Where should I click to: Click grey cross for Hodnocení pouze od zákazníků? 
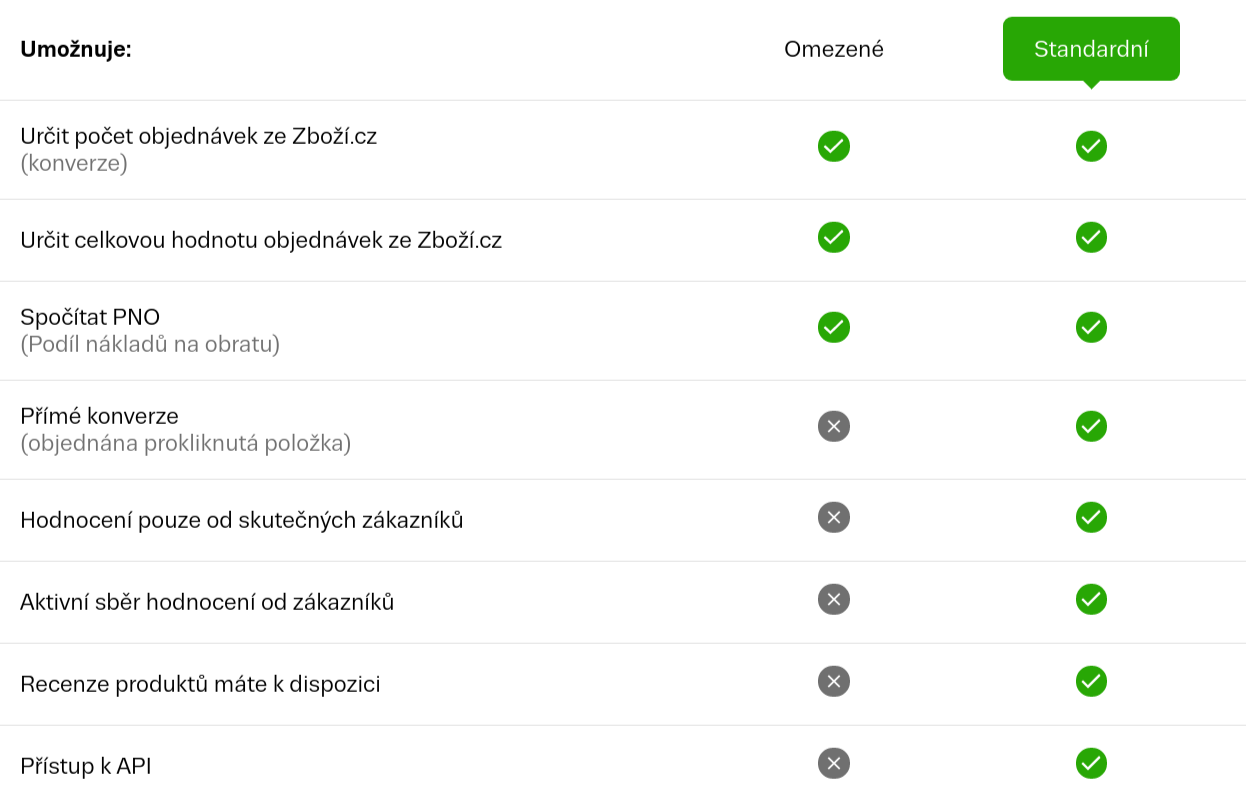pos(834,517)
